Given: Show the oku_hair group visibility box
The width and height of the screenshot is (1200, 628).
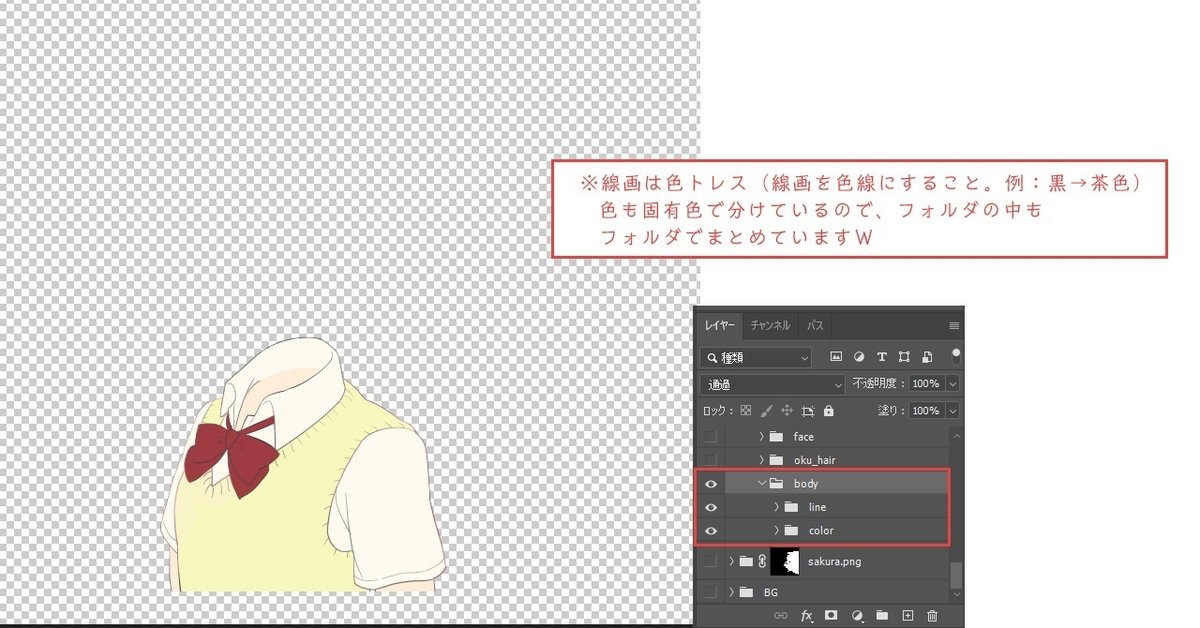Looking at the screenshot, I should pyautogui.click(x=711, y=460).
